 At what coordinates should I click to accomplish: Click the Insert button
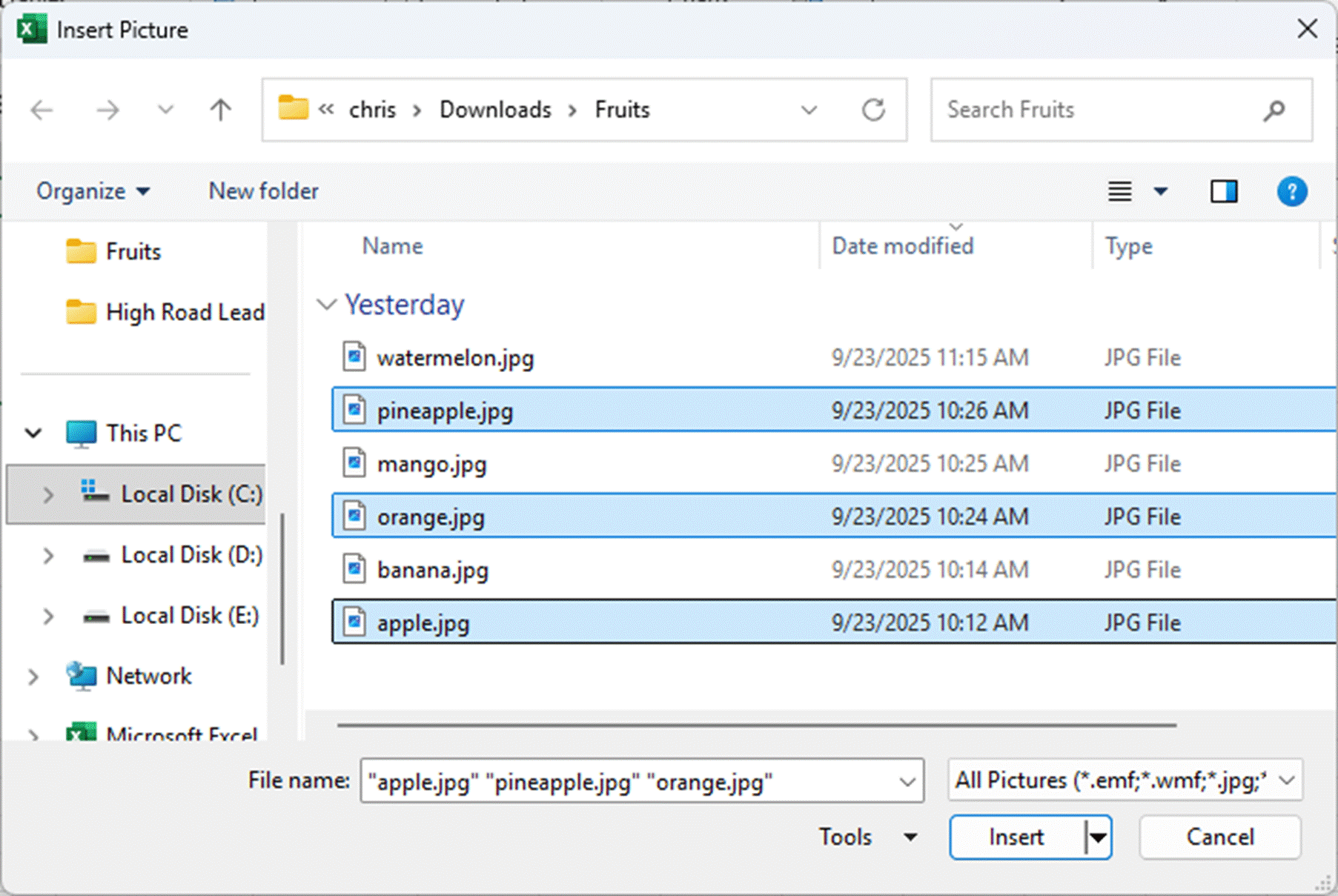pos(1016,837)
